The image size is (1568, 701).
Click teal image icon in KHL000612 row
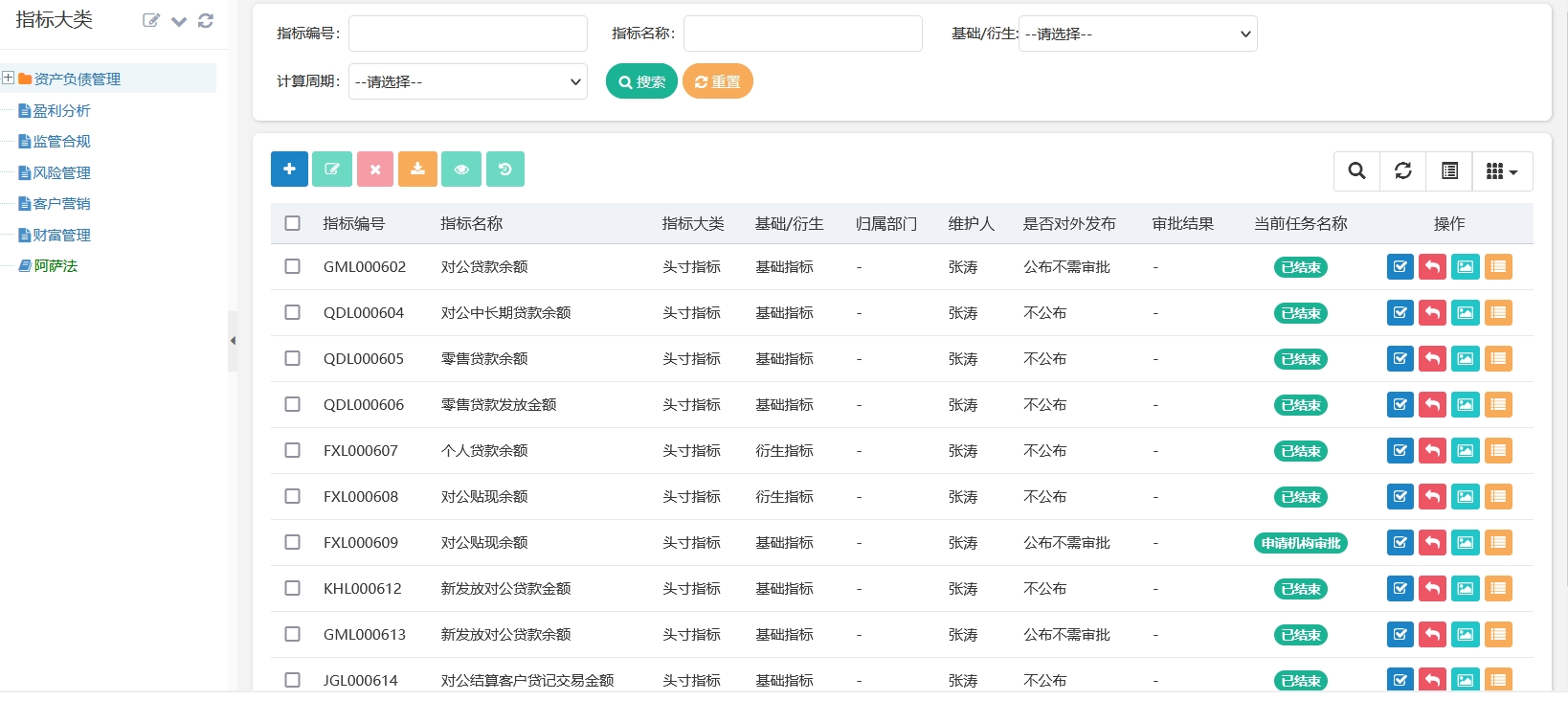[x=1466, y=589]
